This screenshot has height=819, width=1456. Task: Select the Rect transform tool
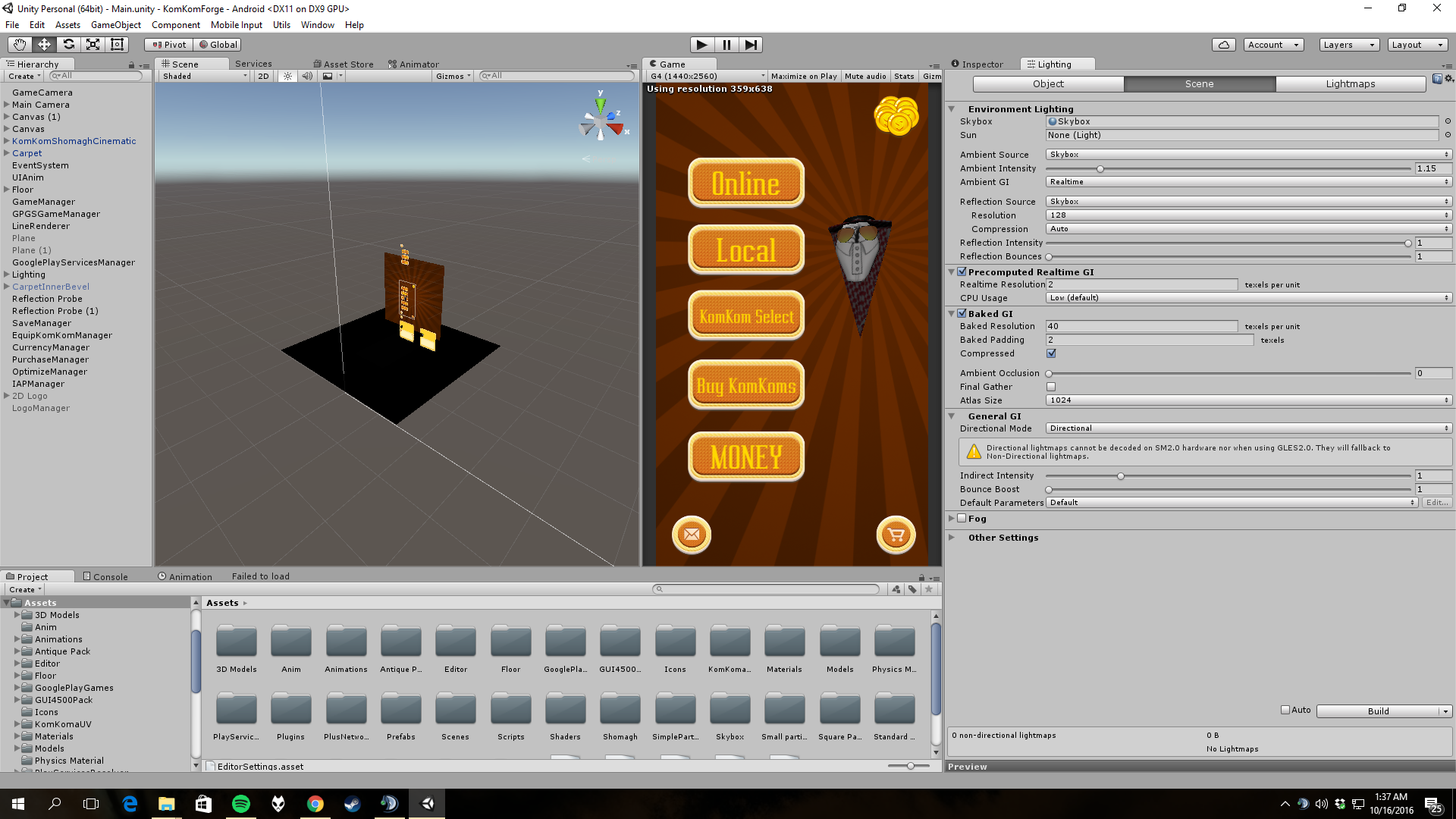point(117,45)
